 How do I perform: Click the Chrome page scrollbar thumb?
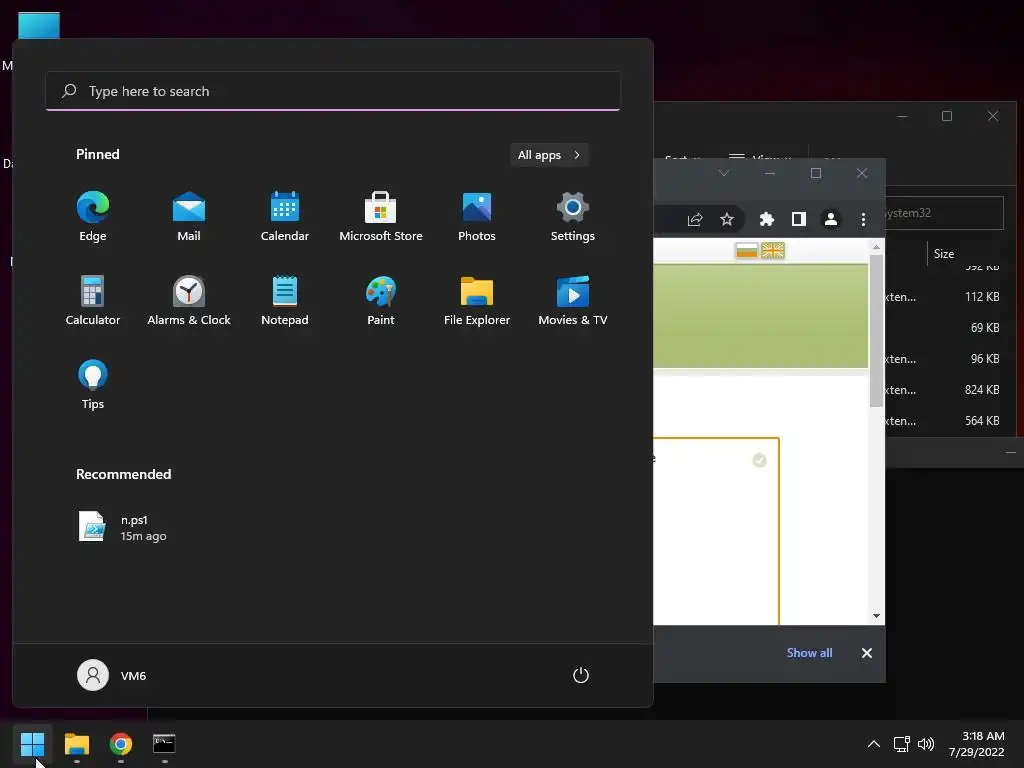(876, 330)
